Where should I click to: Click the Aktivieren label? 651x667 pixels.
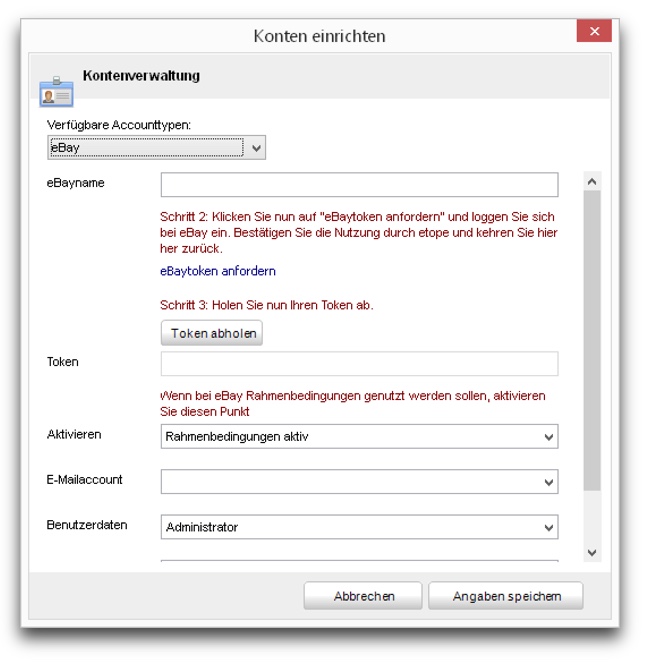click(74, 434)
